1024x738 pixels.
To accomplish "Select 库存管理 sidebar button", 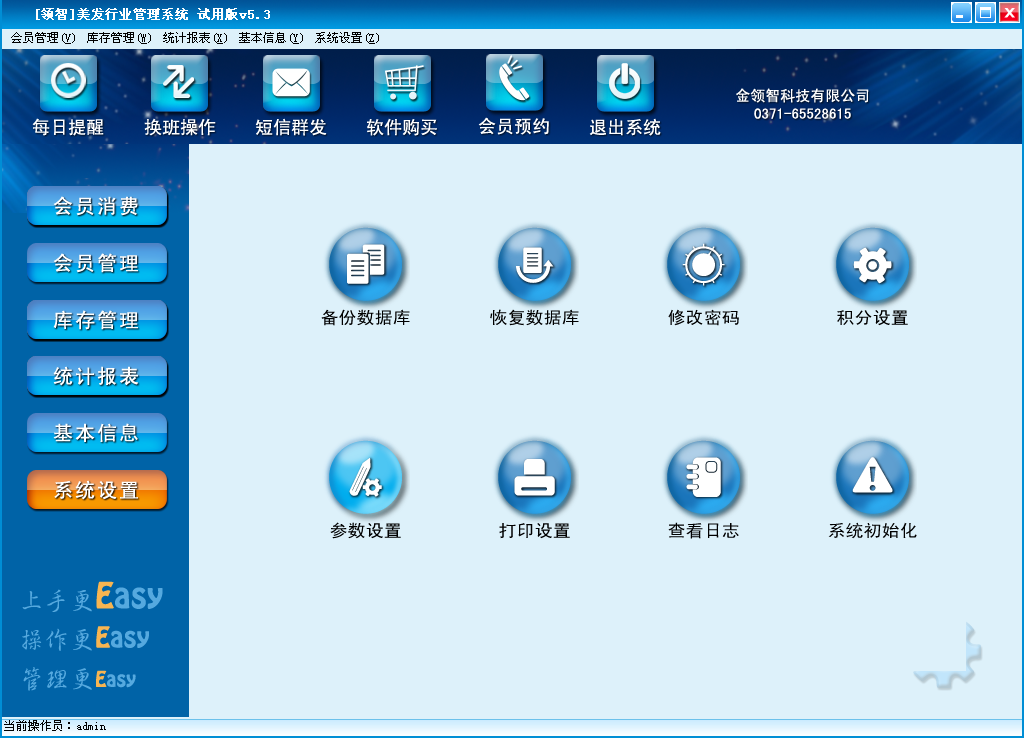I will tap(97, 321).
